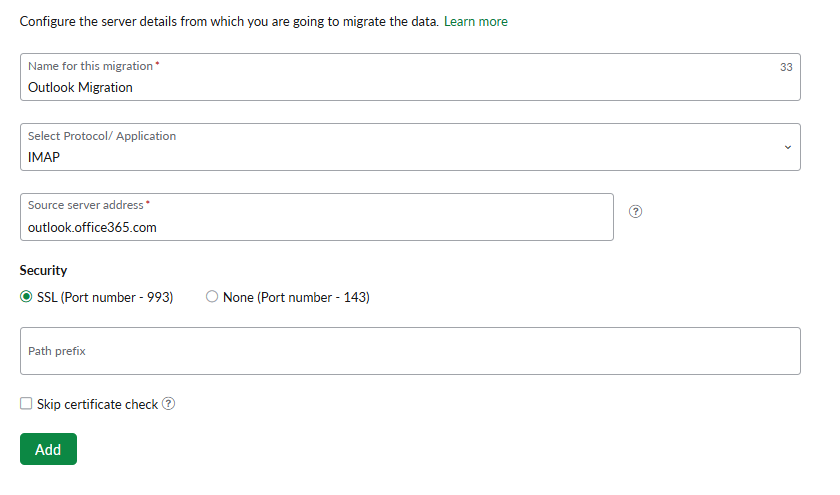Choose None port 143 radio option
The width and height of the screenshot is (840, 495).
pos(212,297)
